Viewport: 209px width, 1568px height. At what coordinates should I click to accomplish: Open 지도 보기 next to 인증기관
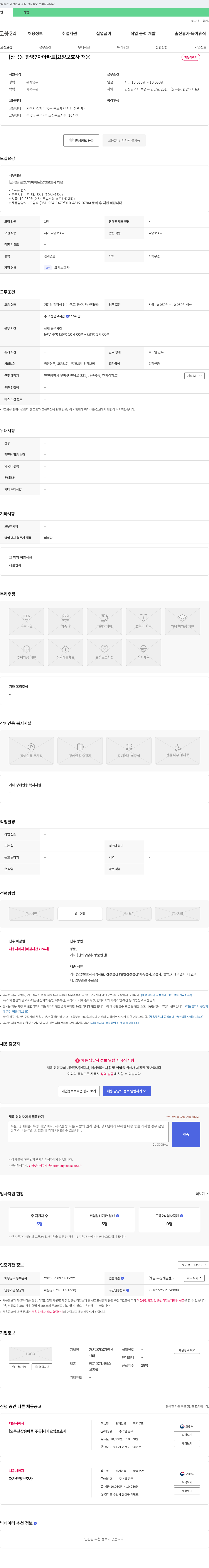point(194,1278)
